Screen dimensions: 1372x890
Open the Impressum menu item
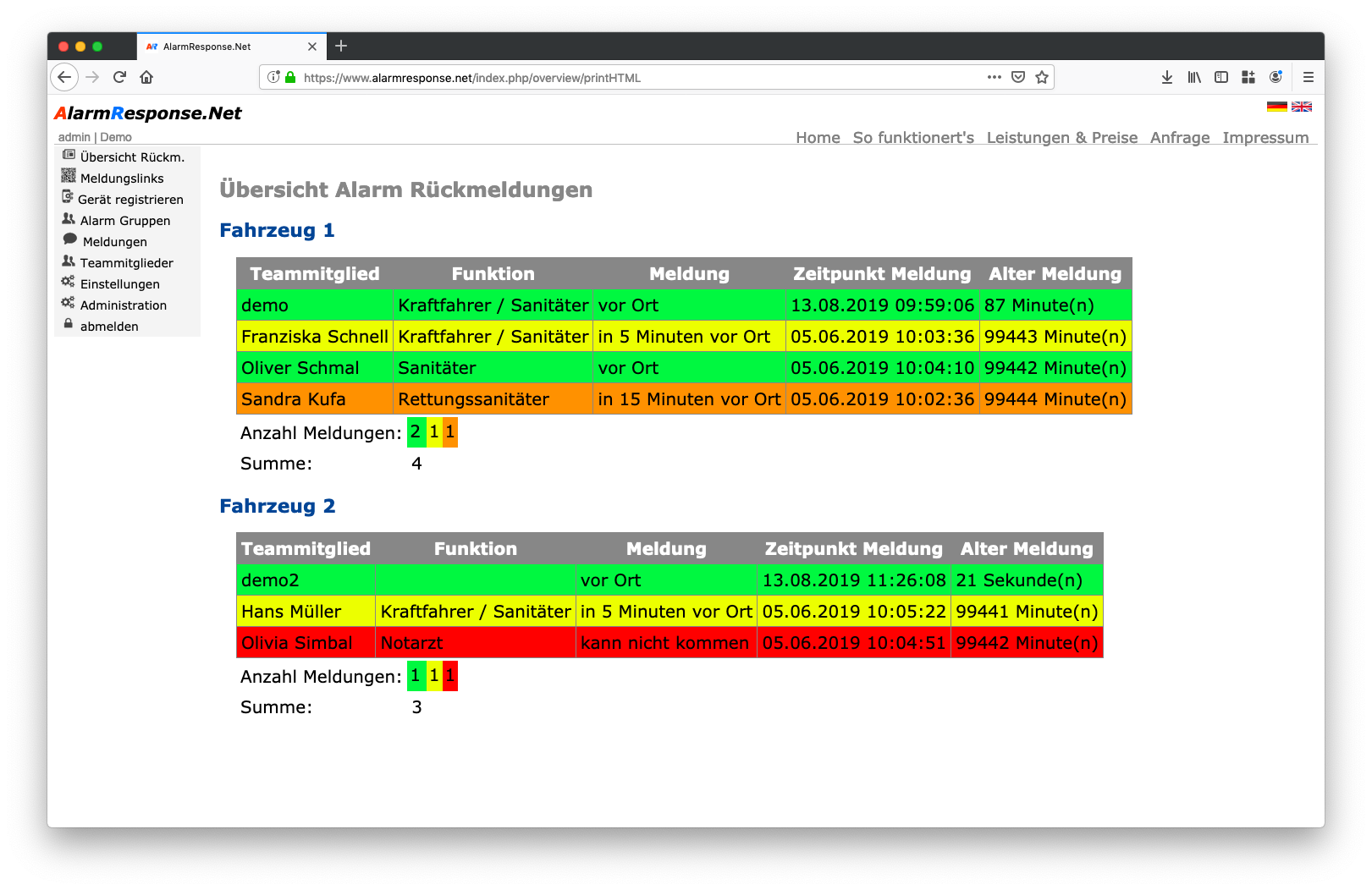coord(1265,137)
